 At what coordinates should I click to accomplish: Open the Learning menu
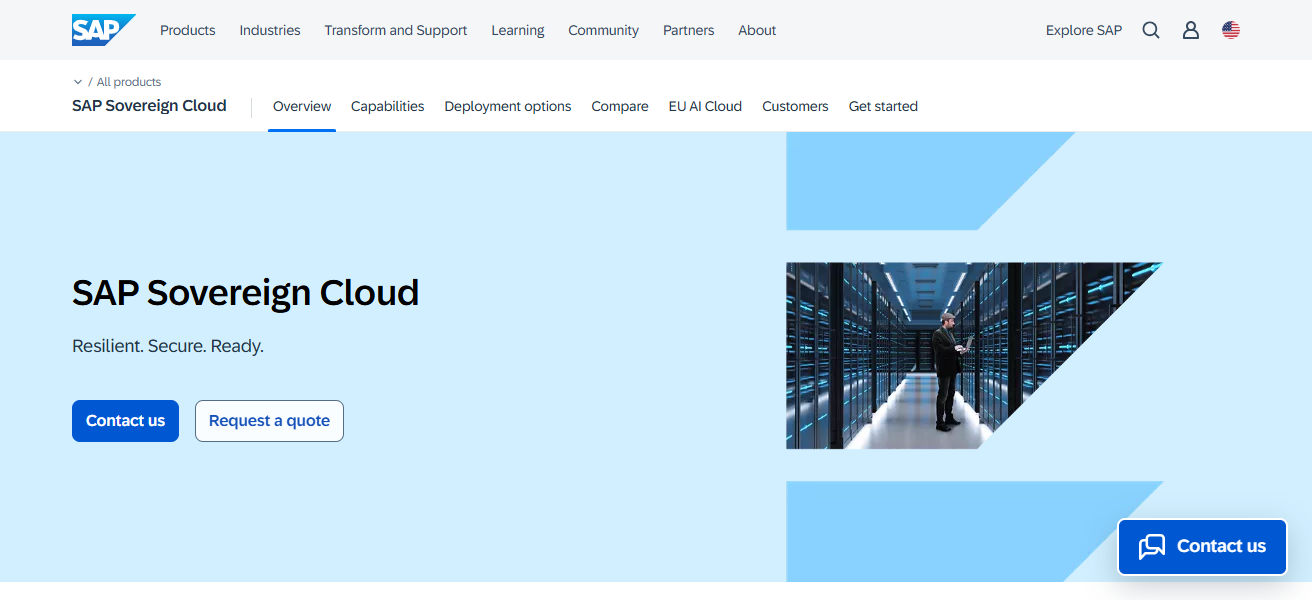(517, 30)
